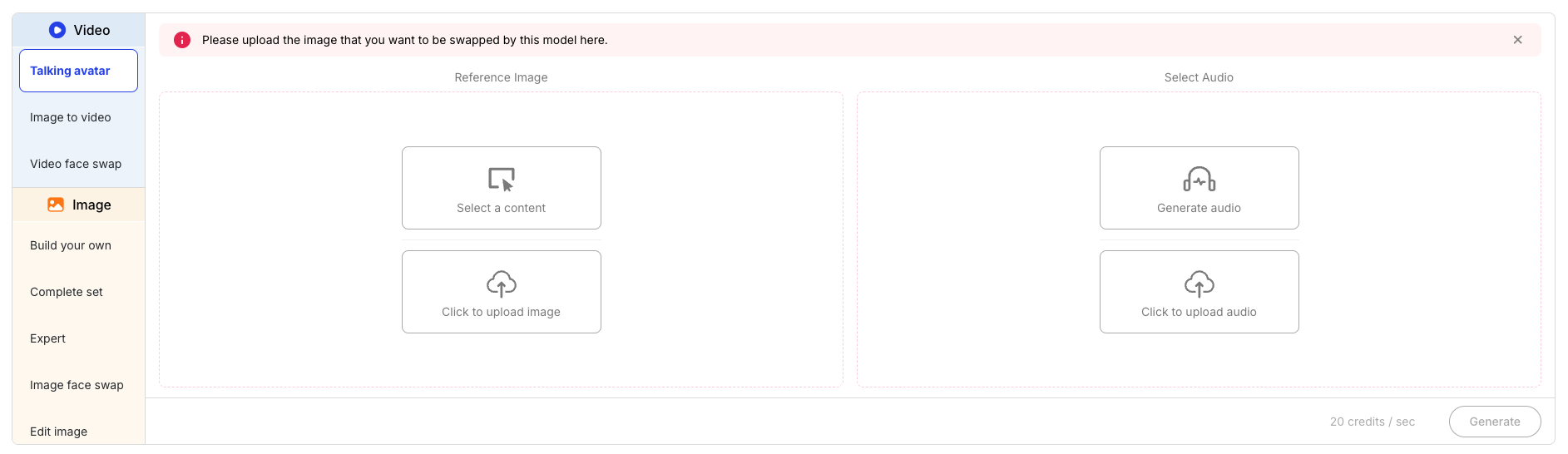The height and width of the screenshot is (454, 1568).
Task: Open the Talking avatar tab
Action: coord(78,71)
